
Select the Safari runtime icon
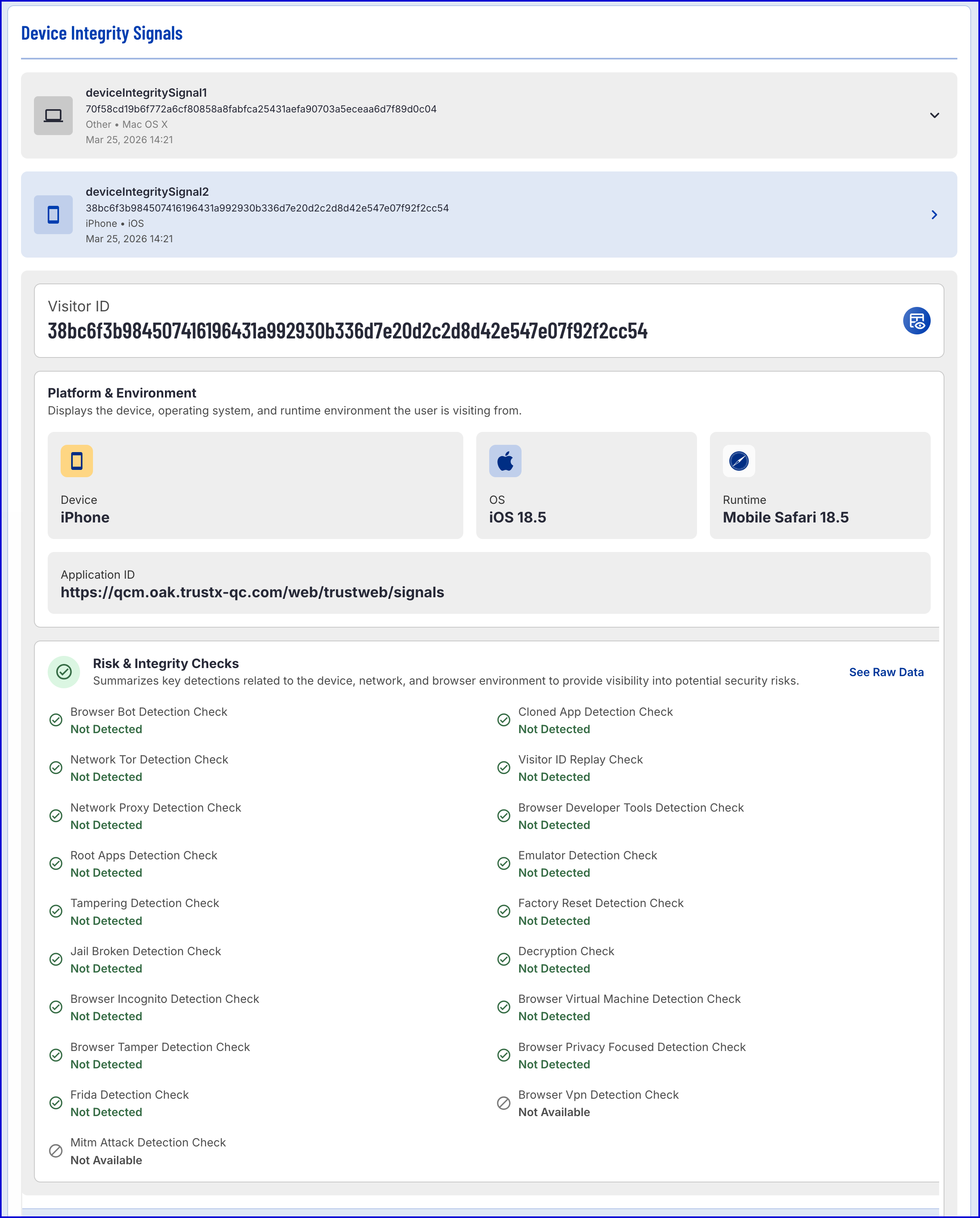739,461
